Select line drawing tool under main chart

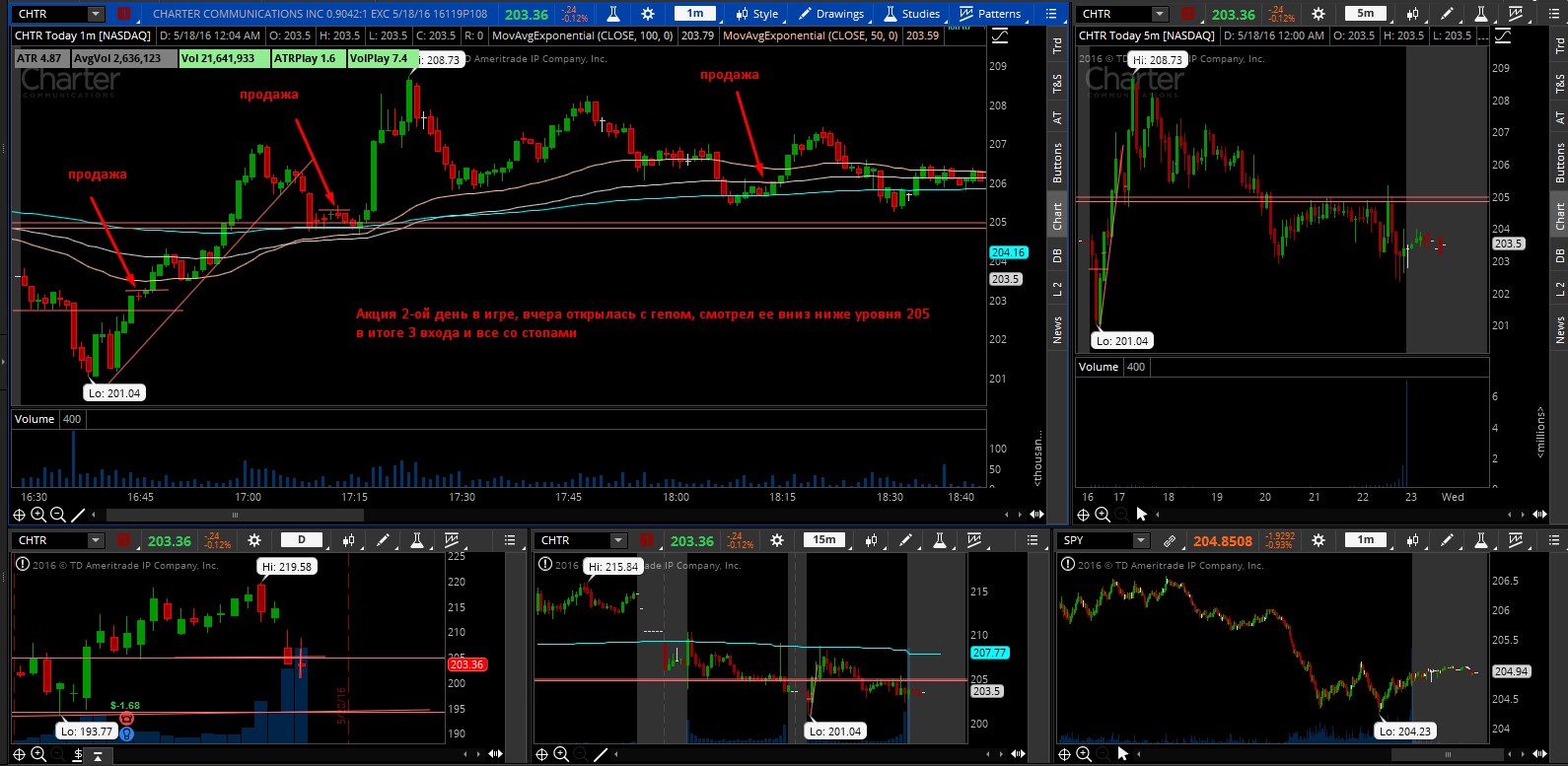point(78,515)
